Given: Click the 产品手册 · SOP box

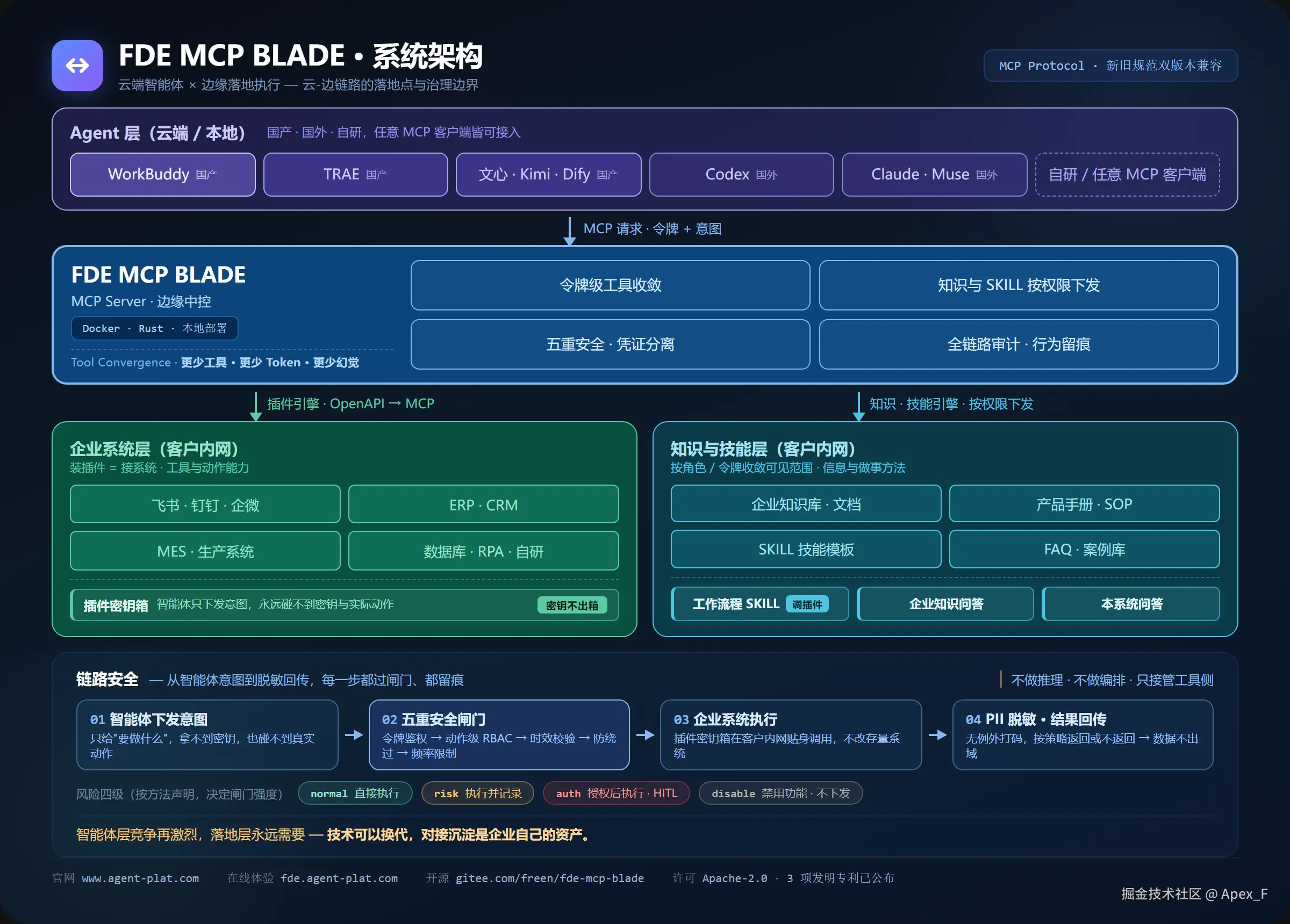Looking at the screenshot, I should pyautogui.click(x=1084, y=504).
